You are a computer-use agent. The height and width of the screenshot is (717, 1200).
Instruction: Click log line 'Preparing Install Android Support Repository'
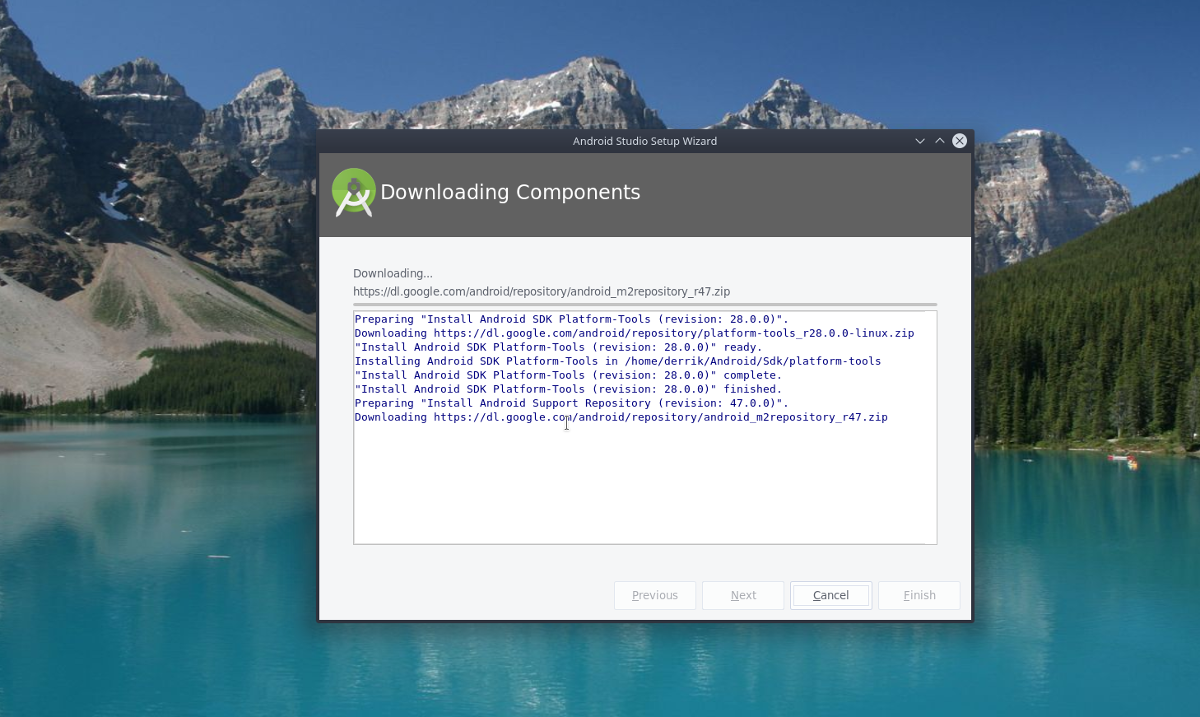(571, 403)
